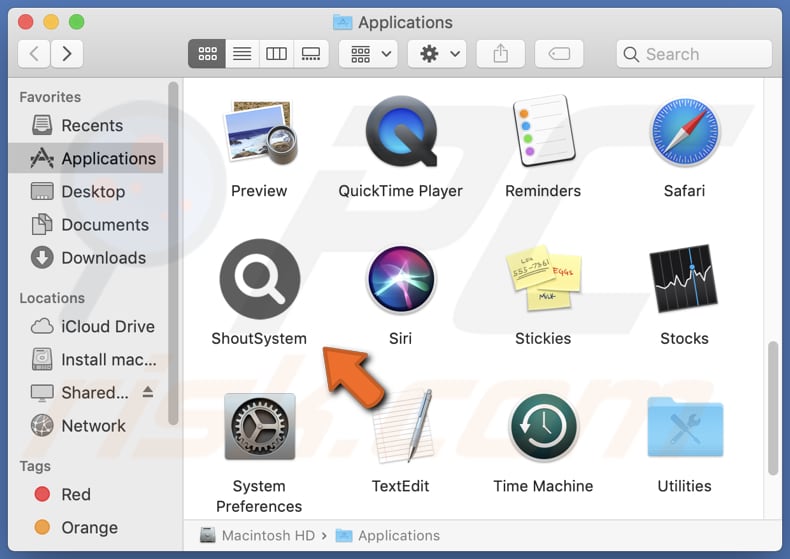This screenshot has width=790, height=559.
Task: Click the Time Machine name label
Action: pos(543,486)
